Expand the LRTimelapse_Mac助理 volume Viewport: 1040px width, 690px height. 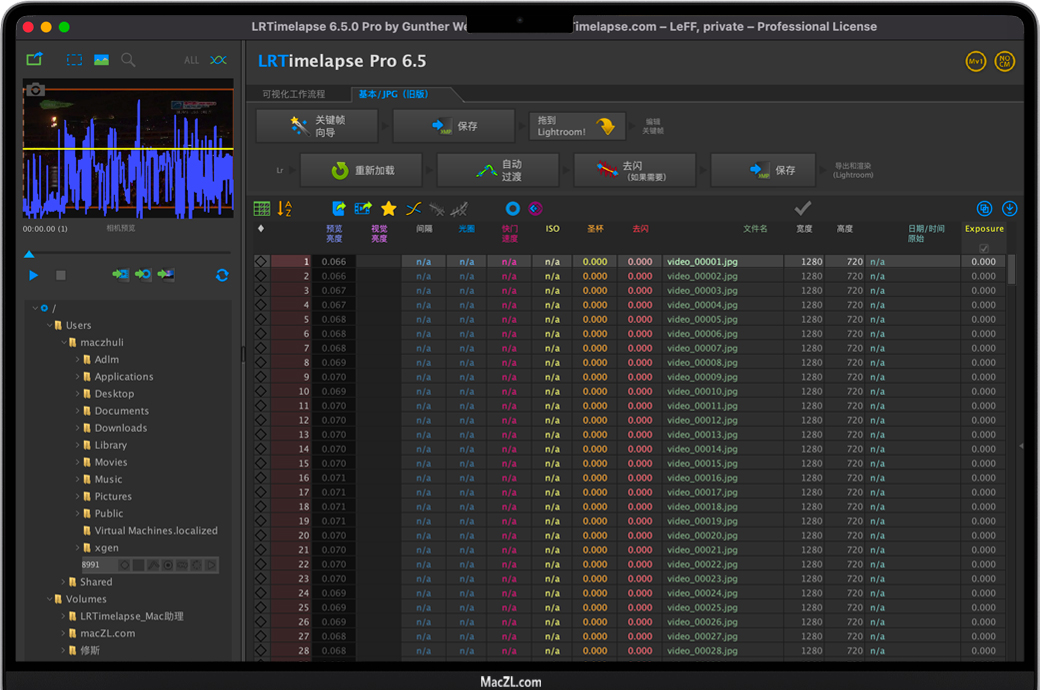coord(63,616)
